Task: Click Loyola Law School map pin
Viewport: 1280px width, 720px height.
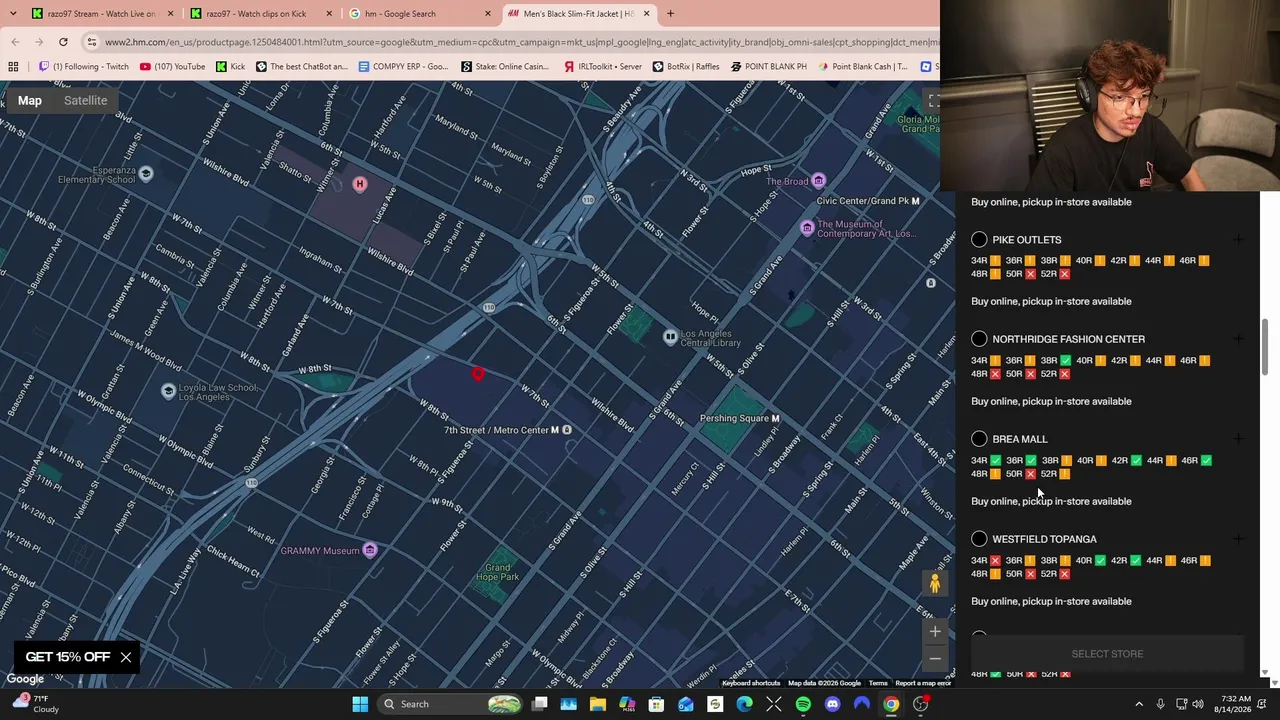Action: (168, 391)
